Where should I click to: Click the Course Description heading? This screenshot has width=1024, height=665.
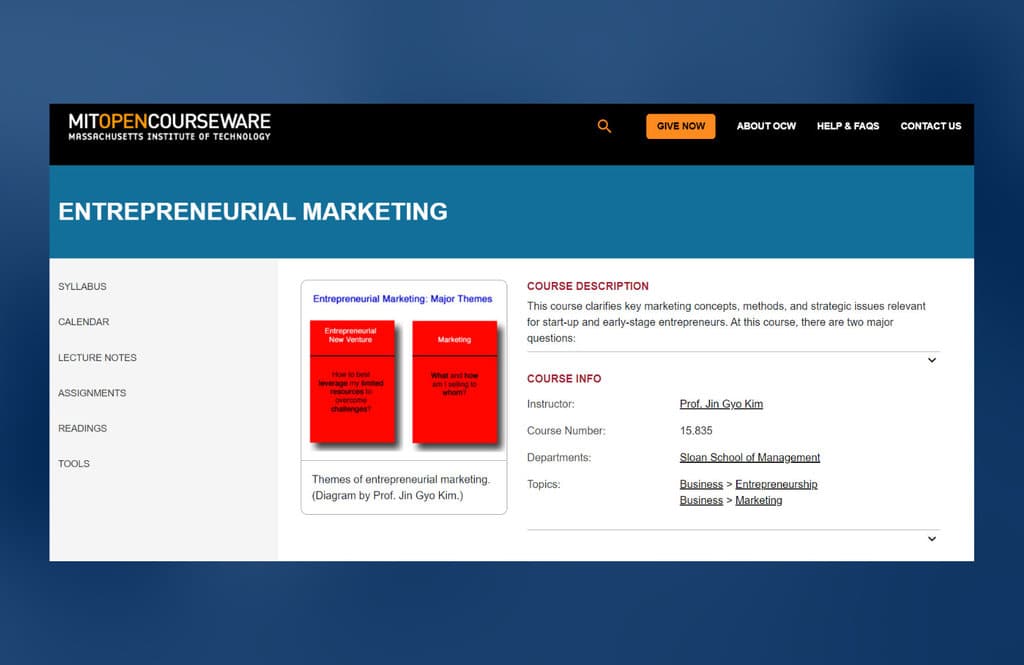tap(588, 286)
